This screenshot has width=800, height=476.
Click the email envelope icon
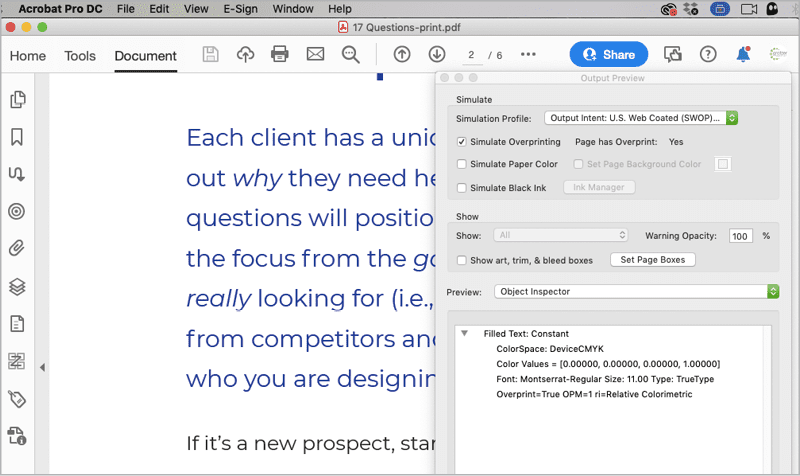tap(315, 55)
